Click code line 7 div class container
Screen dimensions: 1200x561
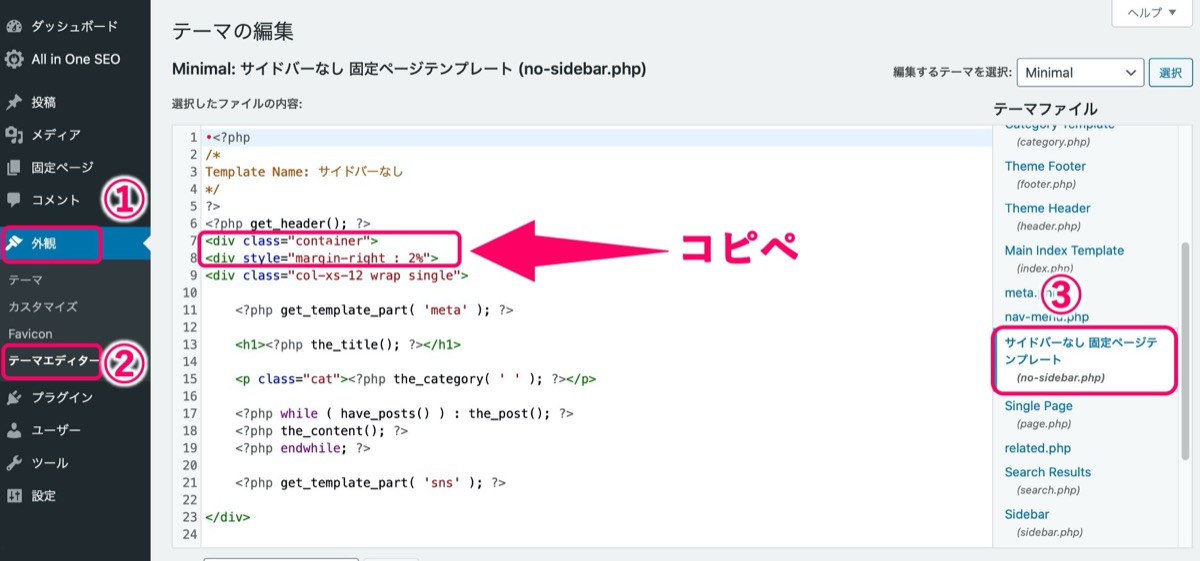[291, 241]
